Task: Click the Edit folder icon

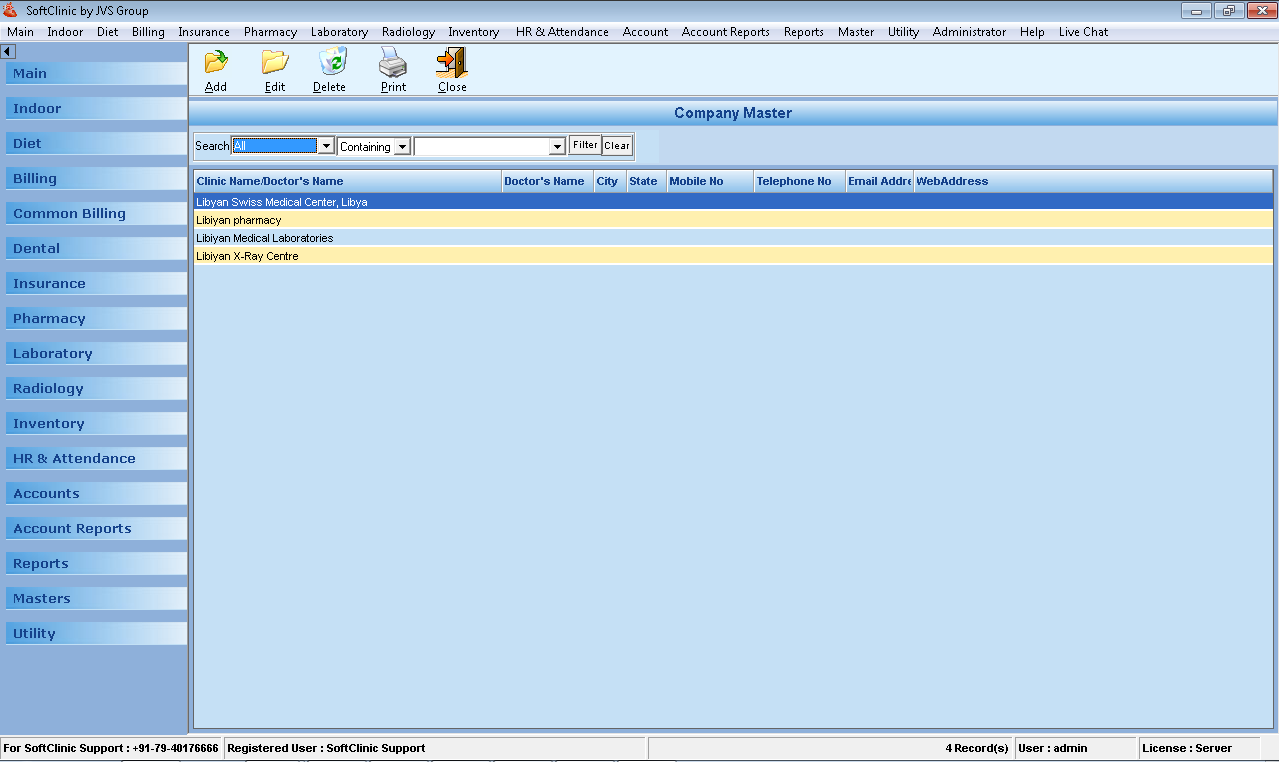Action: (x=274, y=68)
